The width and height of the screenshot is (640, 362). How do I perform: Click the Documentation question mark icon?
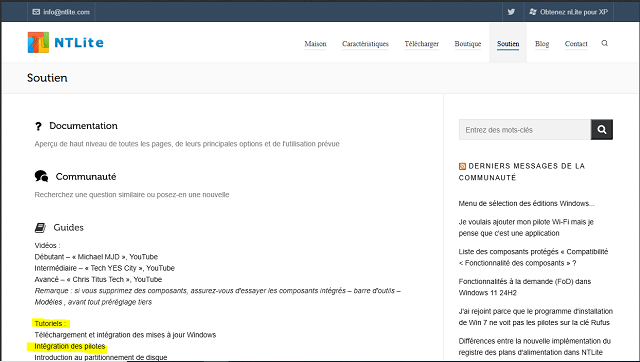[38, 126]
